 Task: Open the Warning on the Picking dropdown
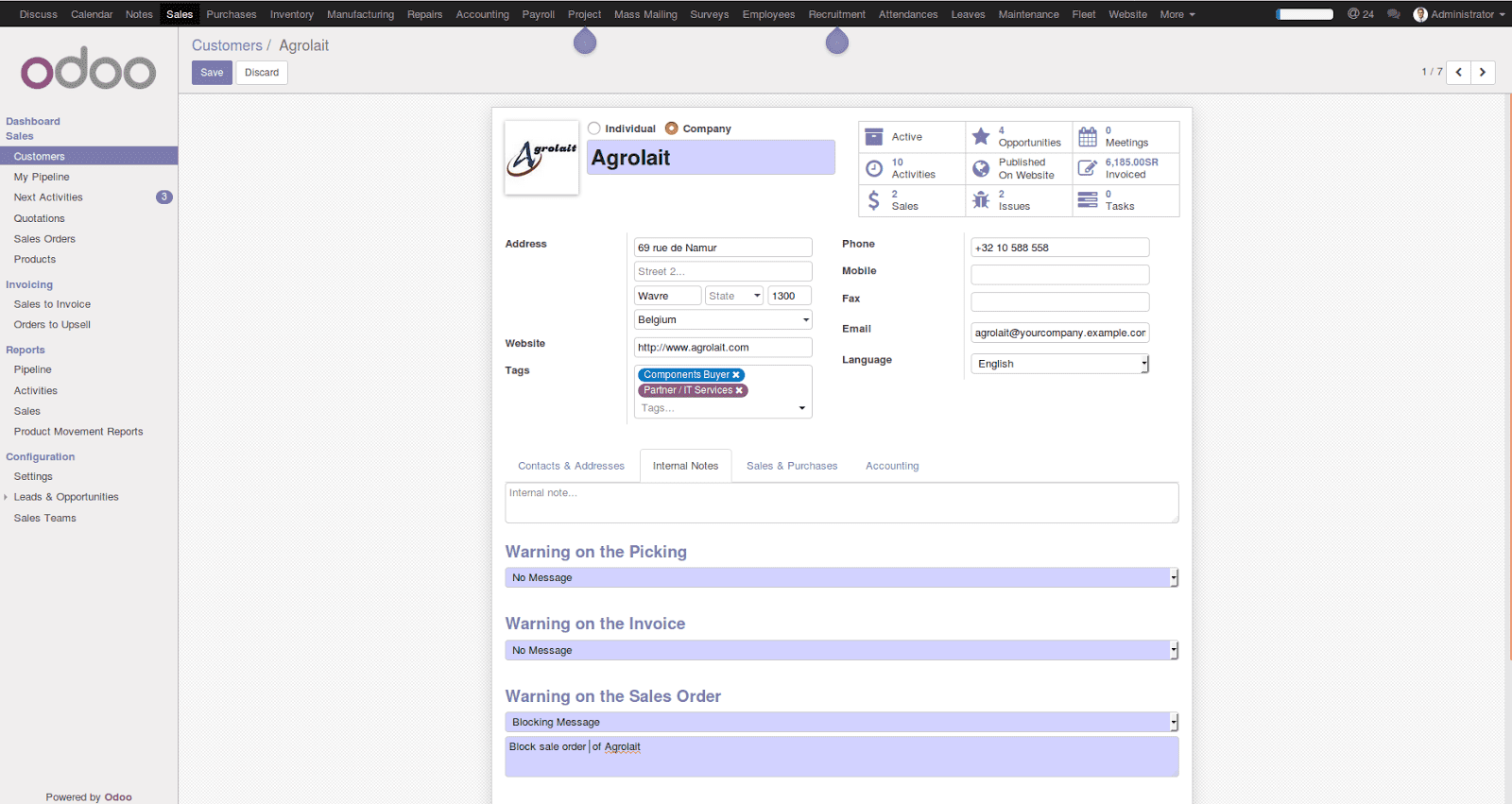pos(842,577)
